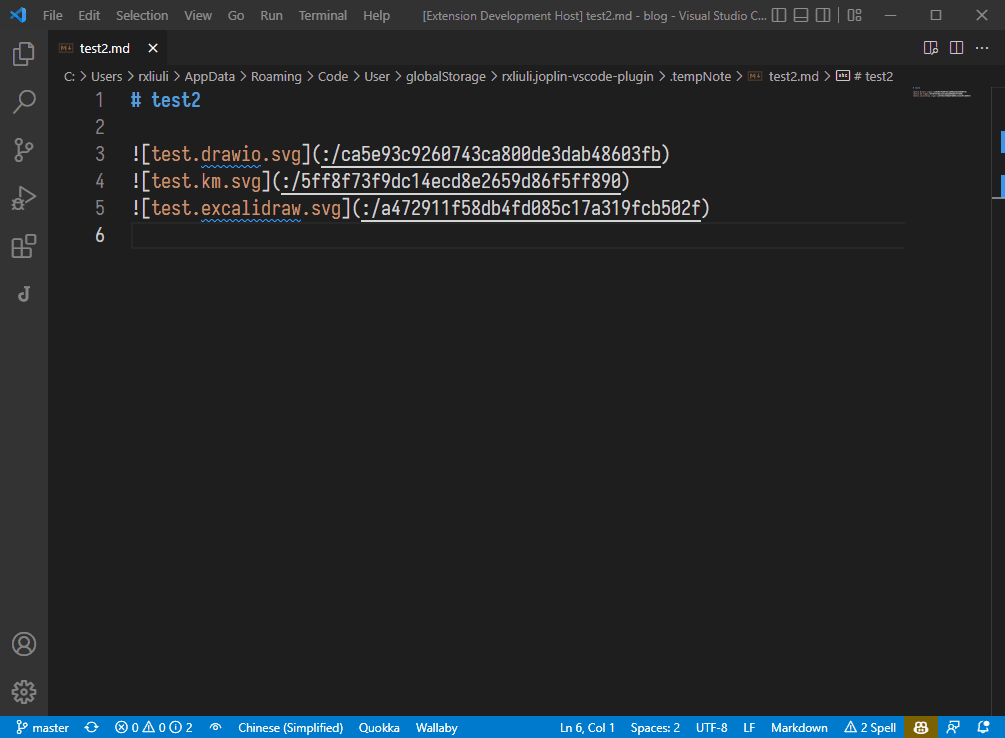Change the UTF-8 file encoding

pyautogui.click(x=711, y=728)
